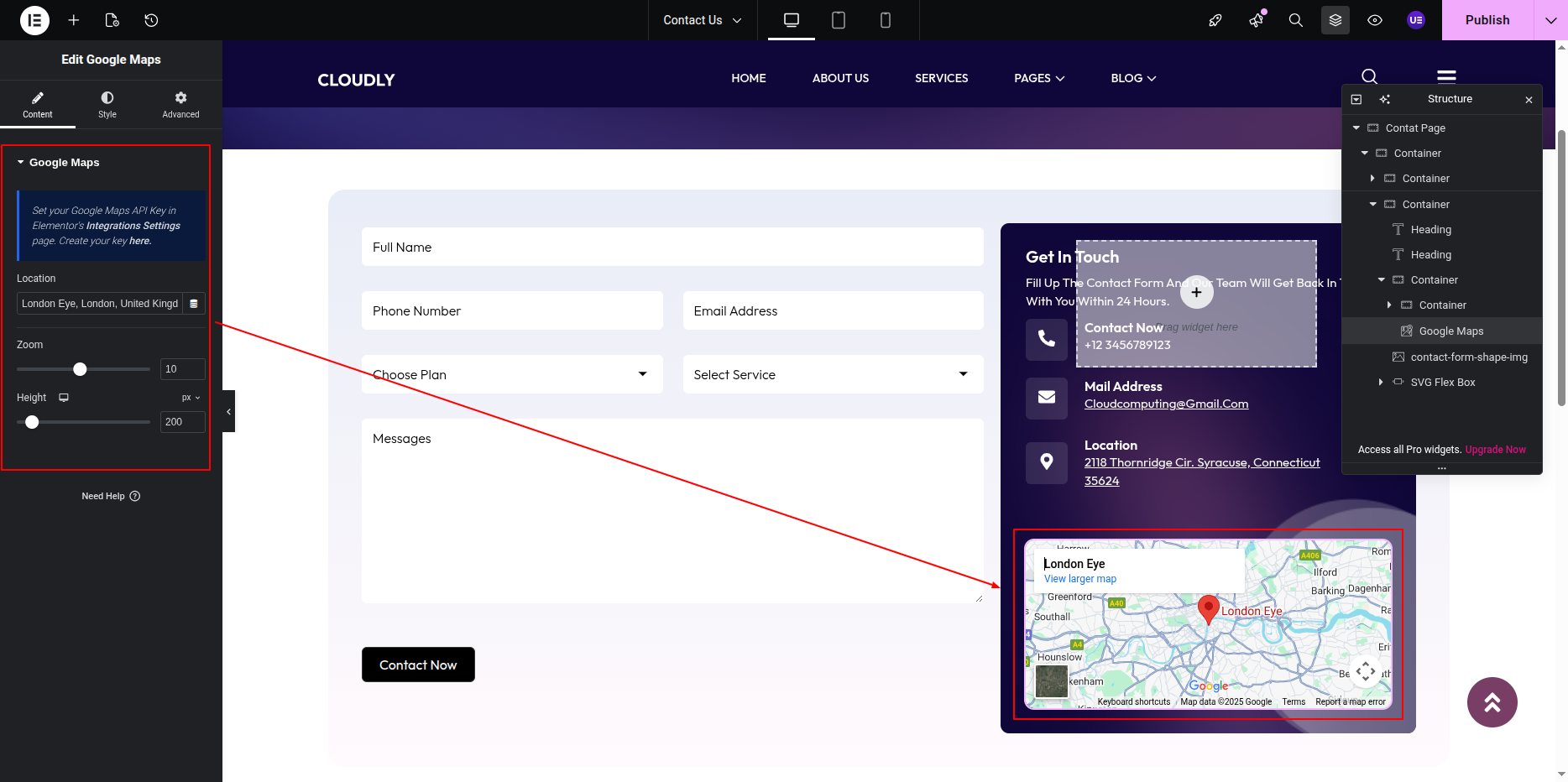Toggle the satellite view thumbnail on map
This screenshot has width=1568, height=782.
pos(1051,681)
